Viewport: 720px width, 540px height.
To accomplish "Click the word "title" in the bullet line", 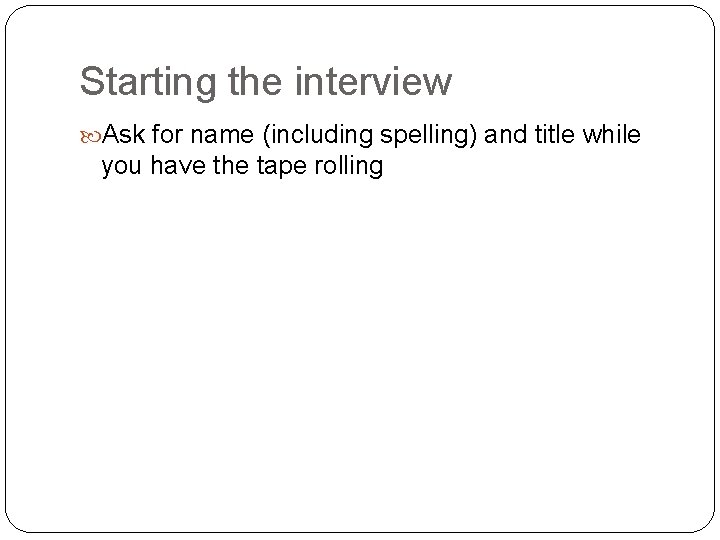I will (555, 135).
